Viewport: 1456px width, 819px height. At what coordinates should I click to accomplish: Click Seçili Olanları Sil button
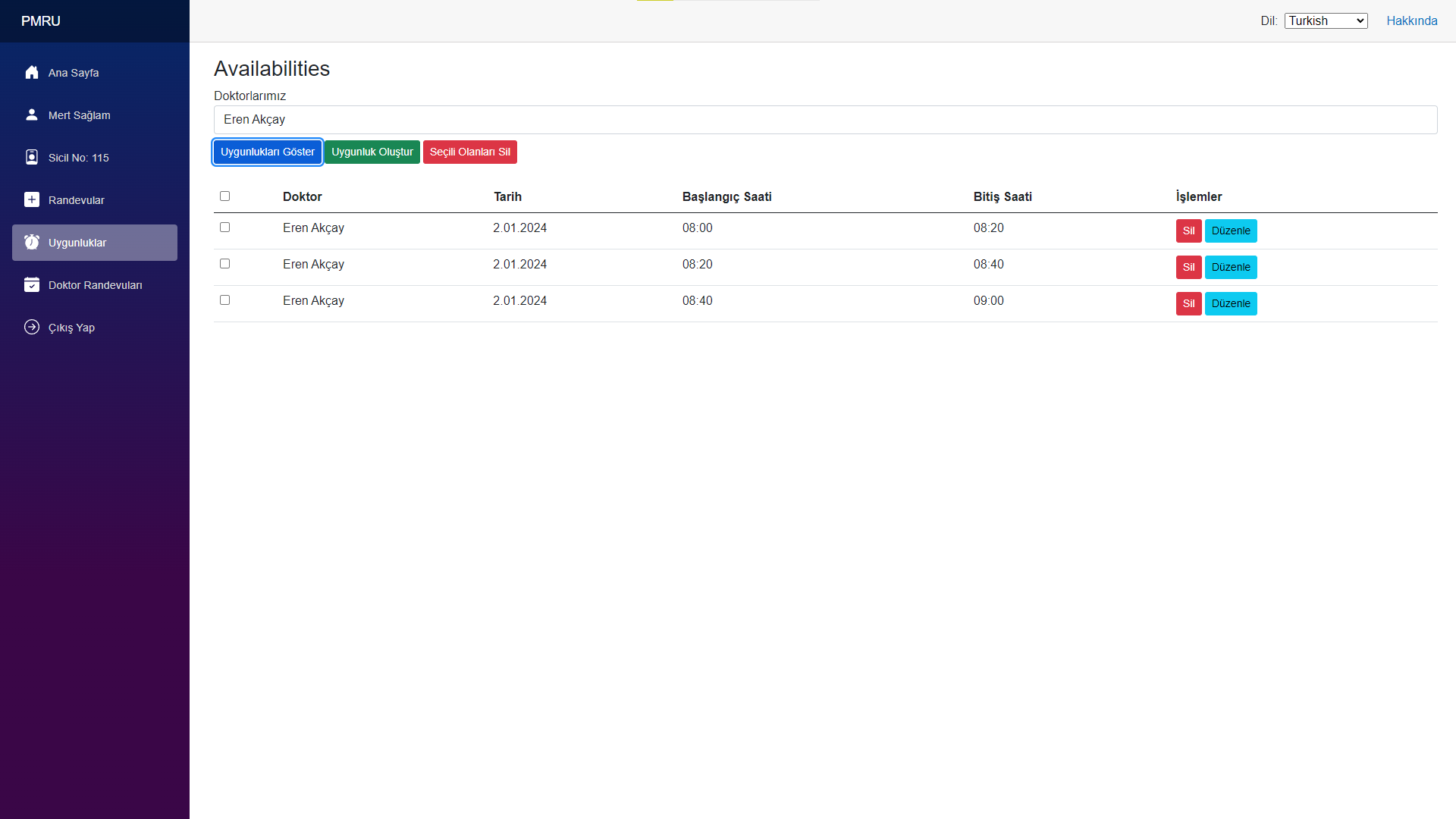[470, 152]
